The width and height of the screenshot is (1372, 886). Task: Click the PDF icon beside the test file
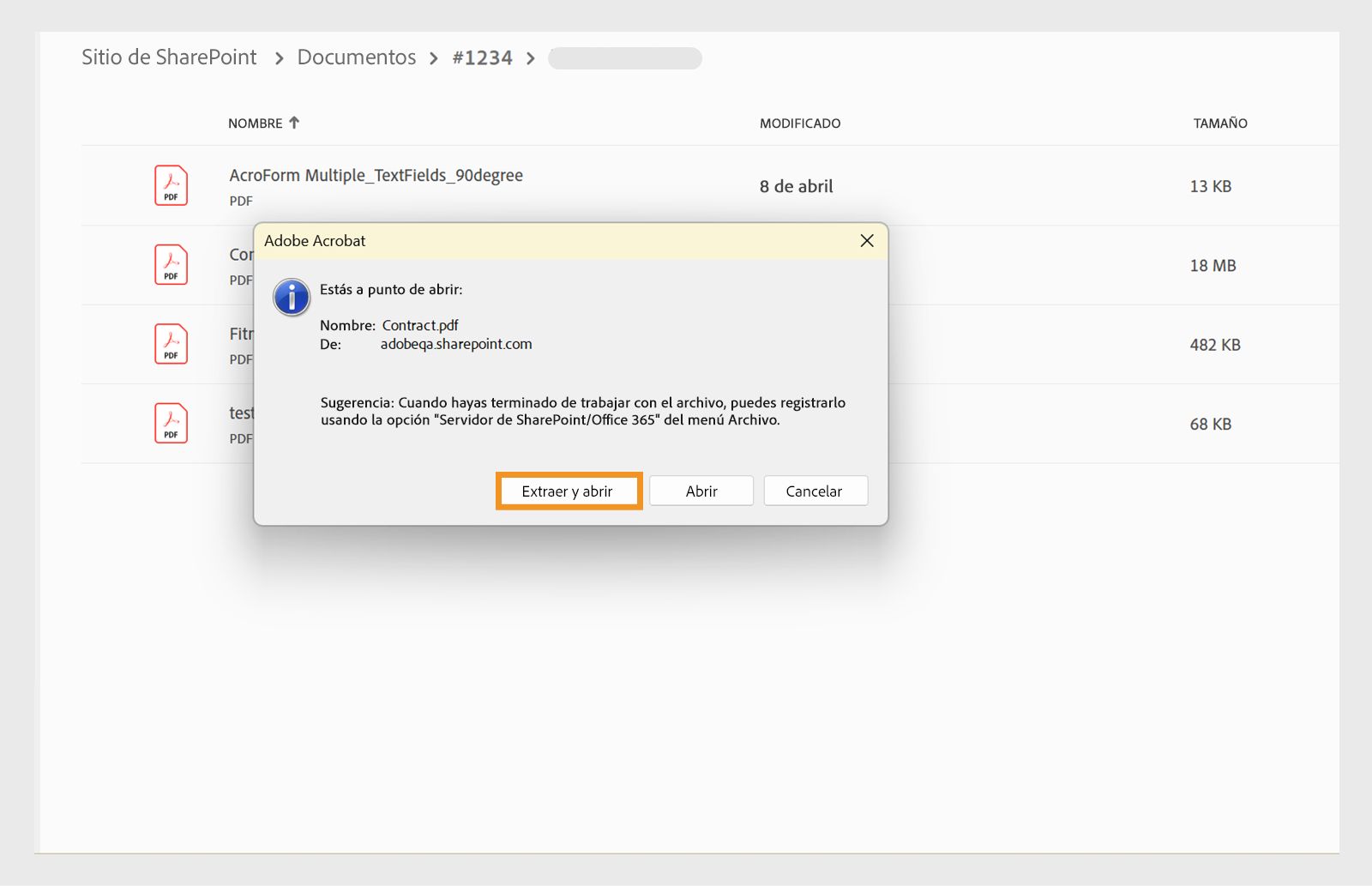click(171, 423)
